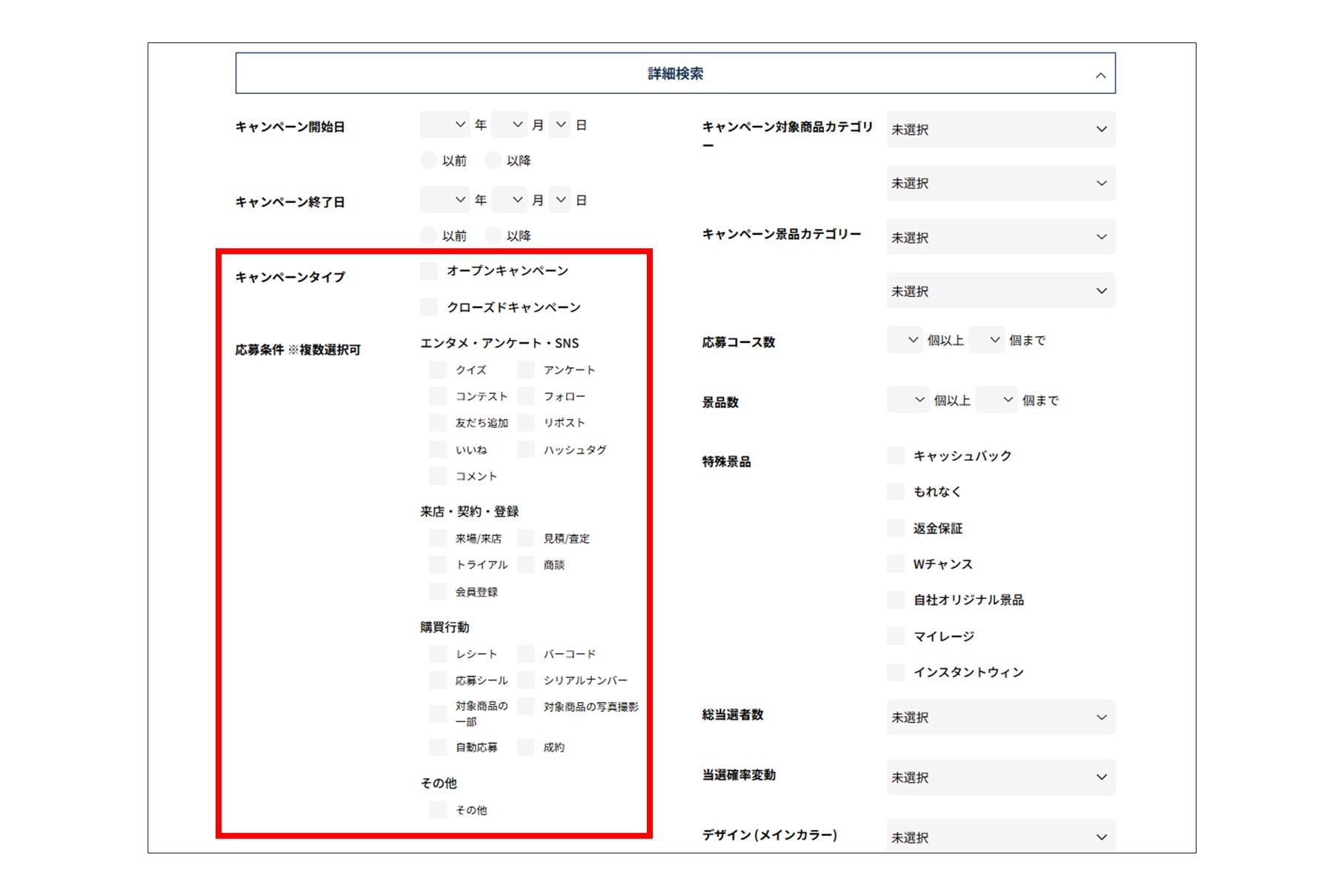Open the キャンペーン対象商品カテゴリー dropdown
The height and width of the screenshot is (896, 1344).
(x=1000, y=129)
